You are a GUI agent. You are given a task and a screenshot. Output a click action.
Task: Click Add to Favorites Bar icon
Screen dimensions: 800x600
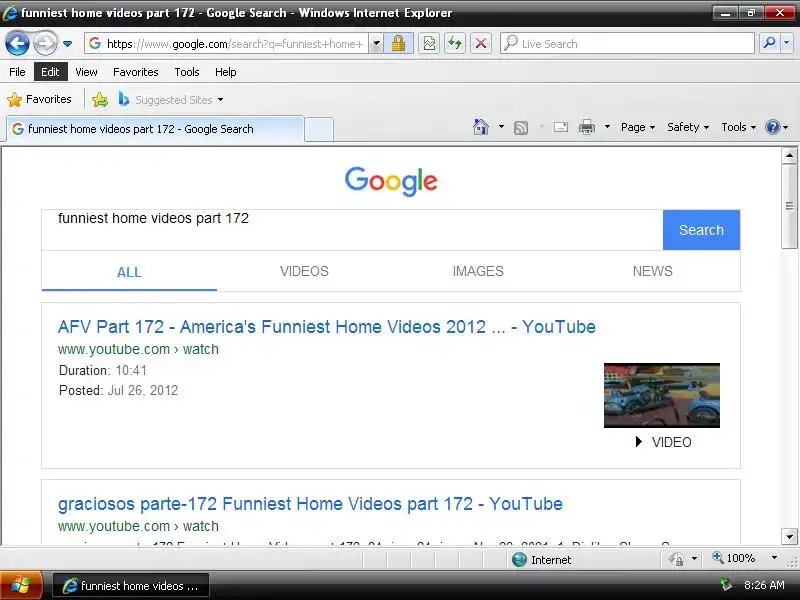click(x=100, y=99)
